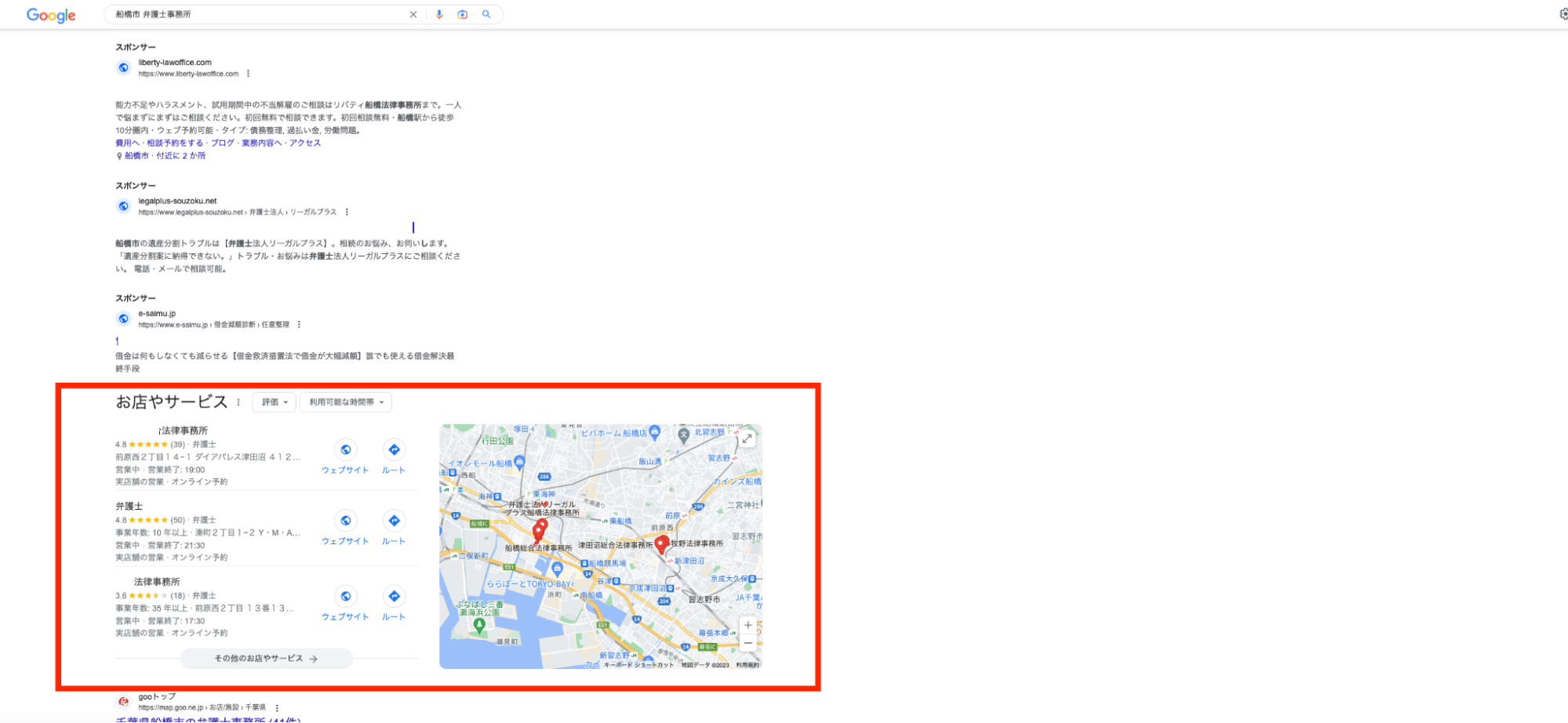Click 船橋市・付近に2か所 location link
The width and height of the screenshot is (1568, 723).
coord(165,155)
